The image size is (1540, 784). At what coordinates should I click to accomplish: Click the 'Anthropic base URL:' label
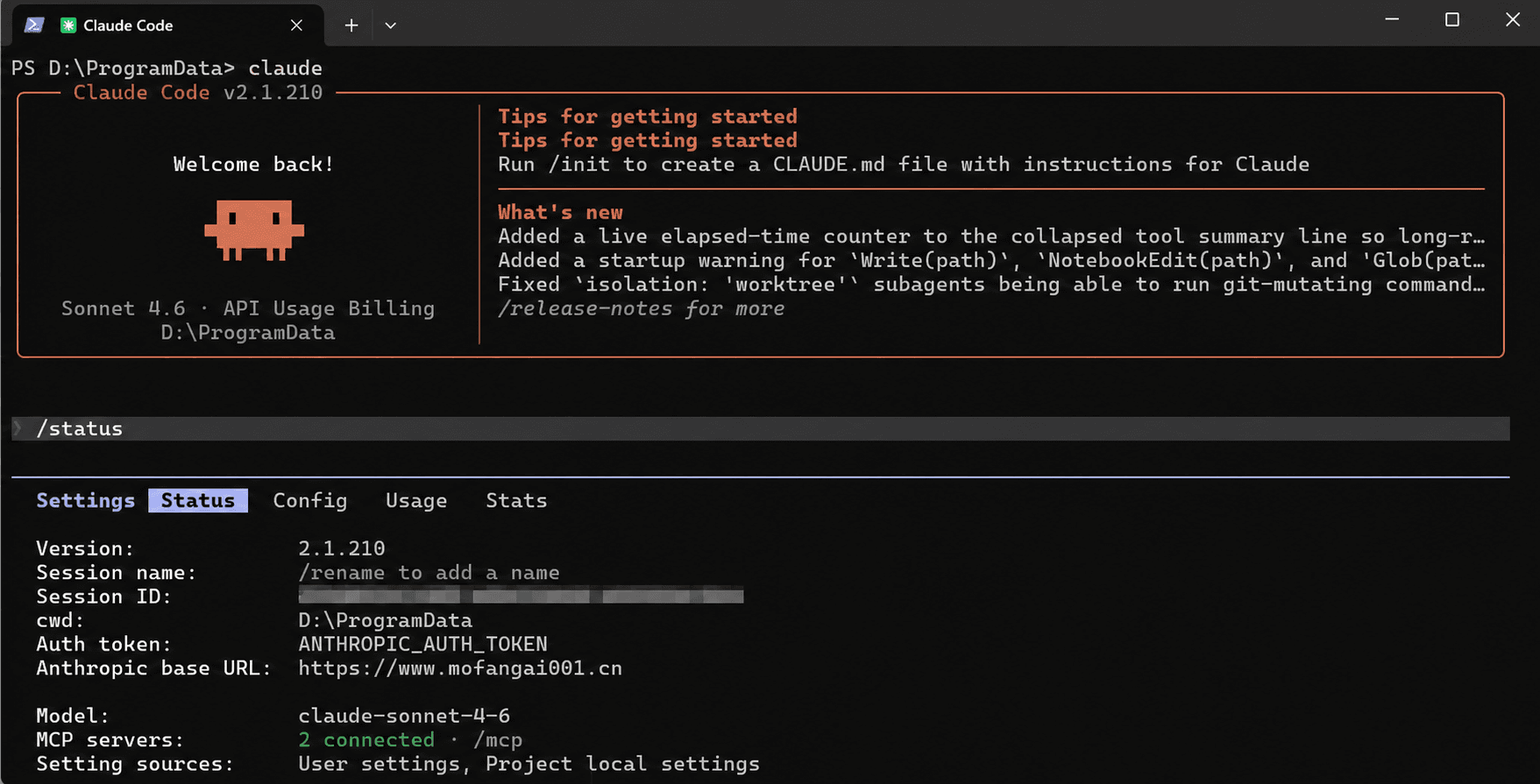(154, 668)
